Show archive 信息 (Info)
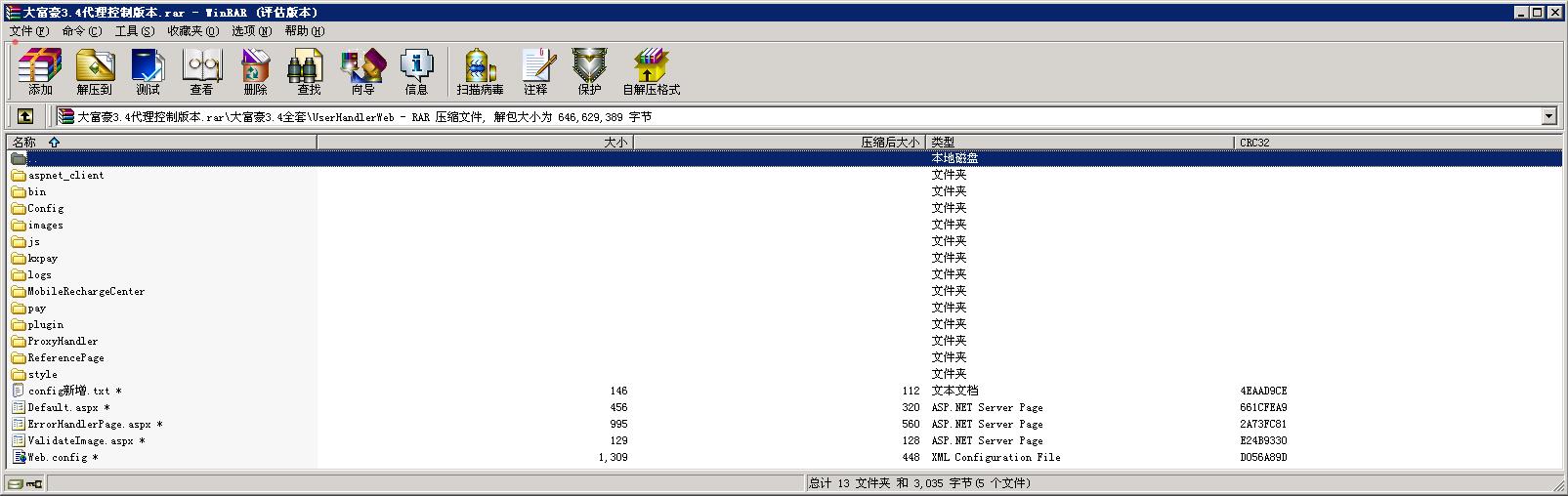The width and height of the screenshot is (1568, 496). pyautogui.click(x=416, y=71)
